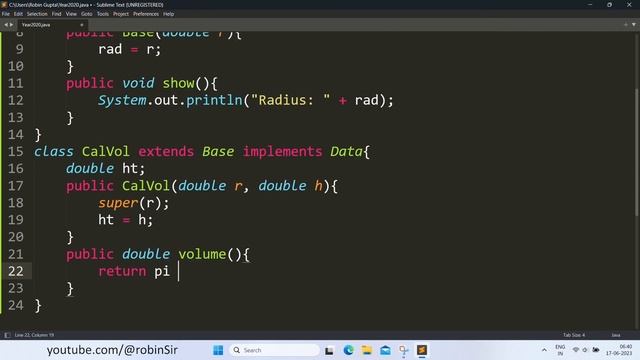Open the Snipping Tool taskbar icon
Viewport: 640px width, 360px height.
point(404,350)
